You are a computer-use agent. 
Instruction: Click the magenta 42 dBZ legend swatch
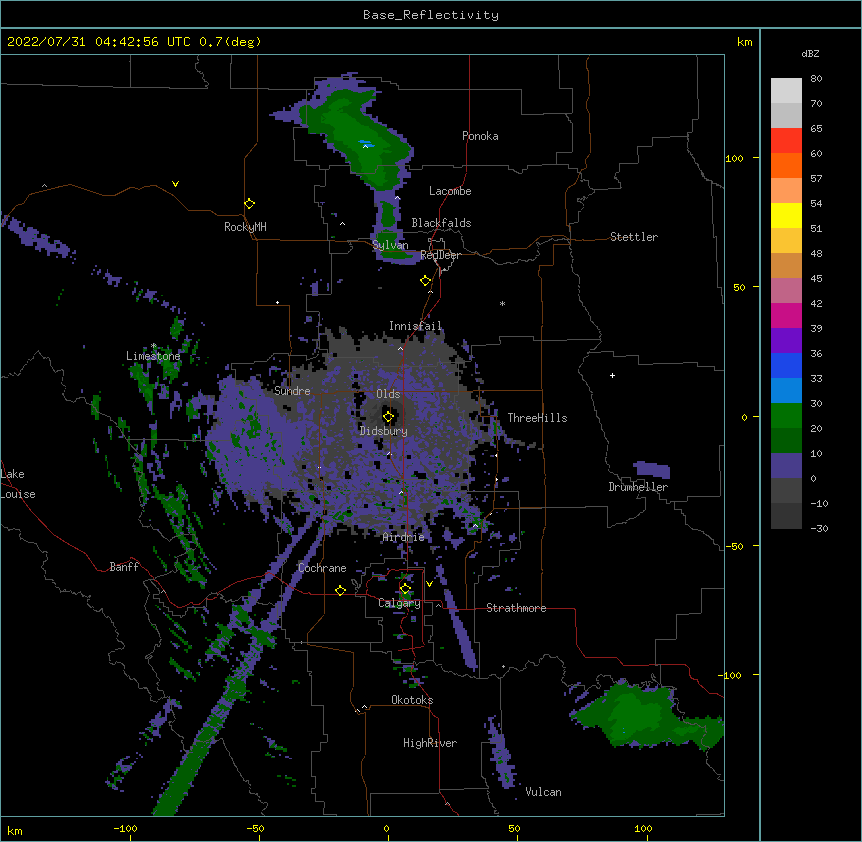tap(786, 315)
